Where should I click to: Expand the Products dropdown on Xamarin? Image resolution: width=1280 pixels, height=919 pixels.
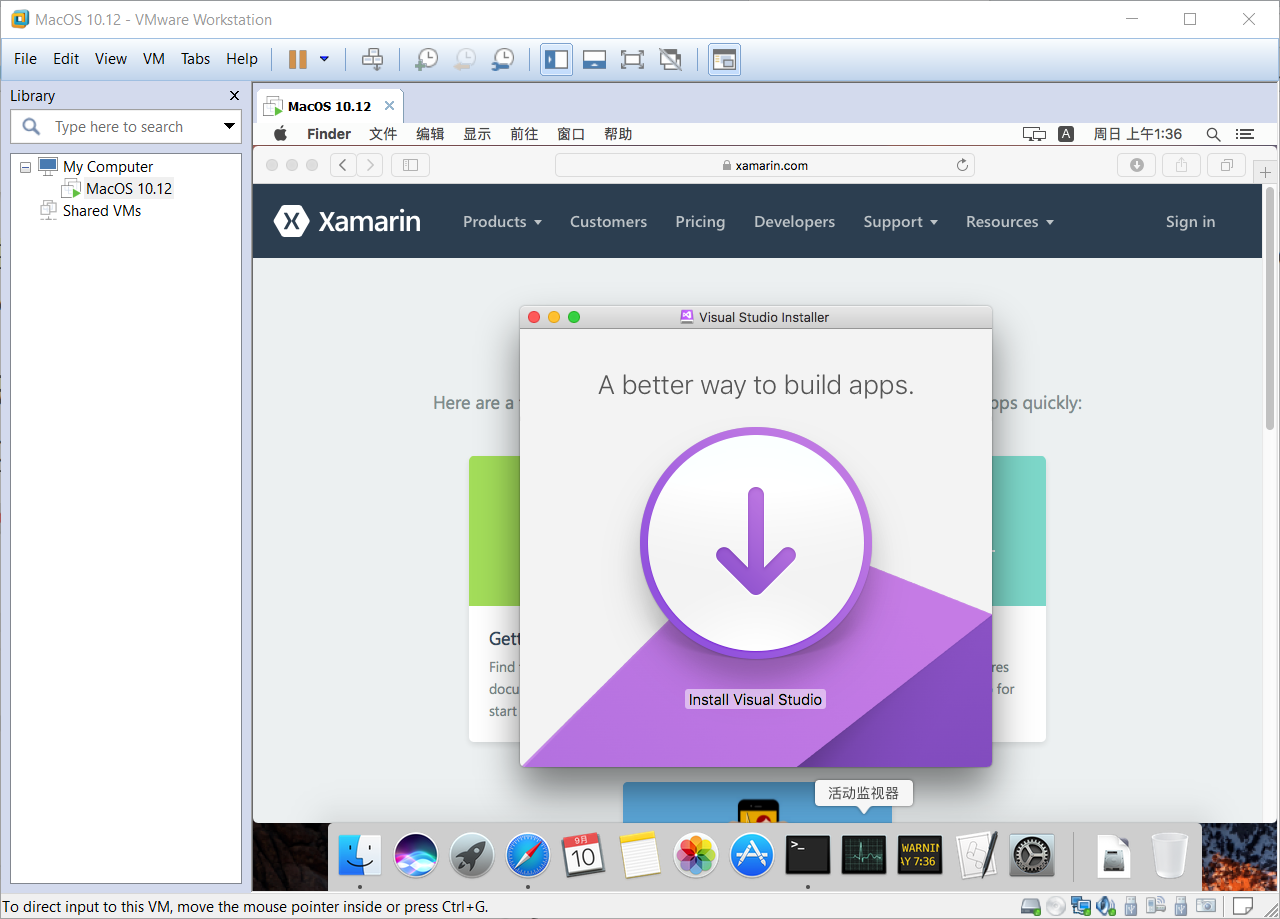coord(502,222)
